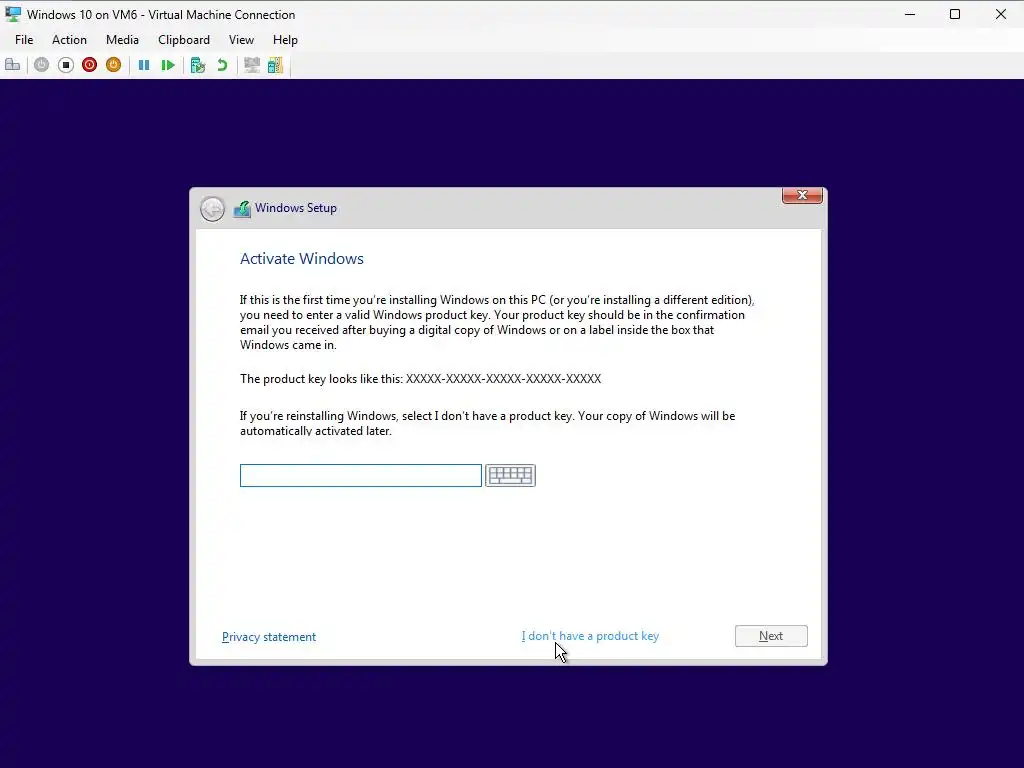Close the Windows Setup dialog
Image resolution: width=1024 pixels, height=768 pixels.
[x=802, y=195]
